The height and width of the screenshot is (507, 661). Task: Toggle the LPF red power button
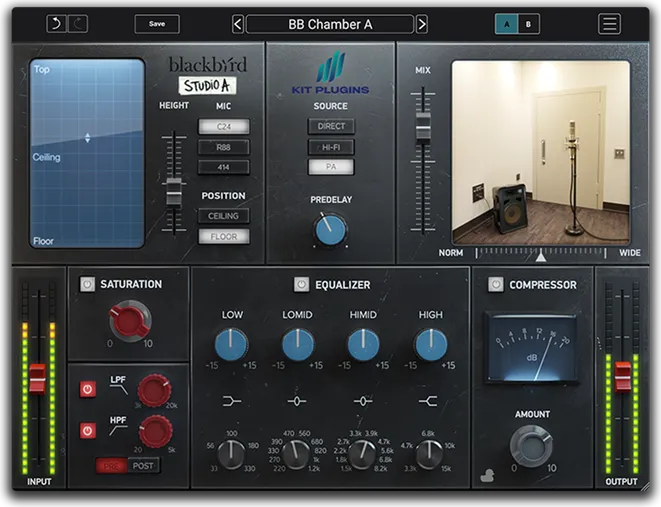pos(87,389)
